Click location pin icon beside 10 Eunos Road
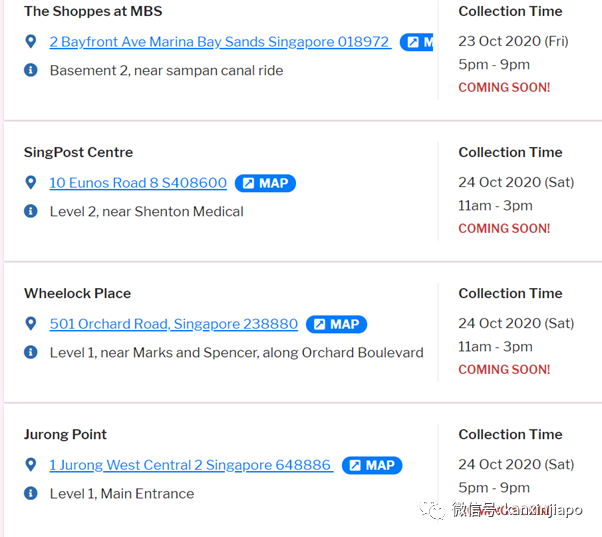This screenshot has width=602, height=537. pos(31,183)
